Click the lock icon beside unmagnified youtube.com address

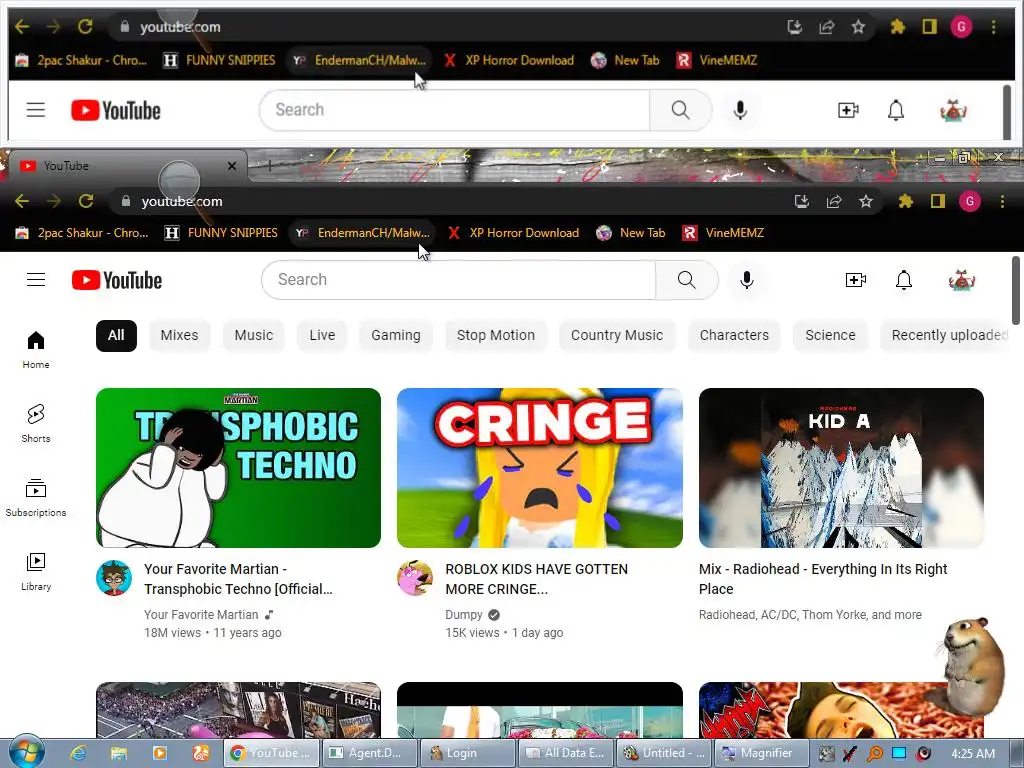pyautogui.click(x=126, y=201)
